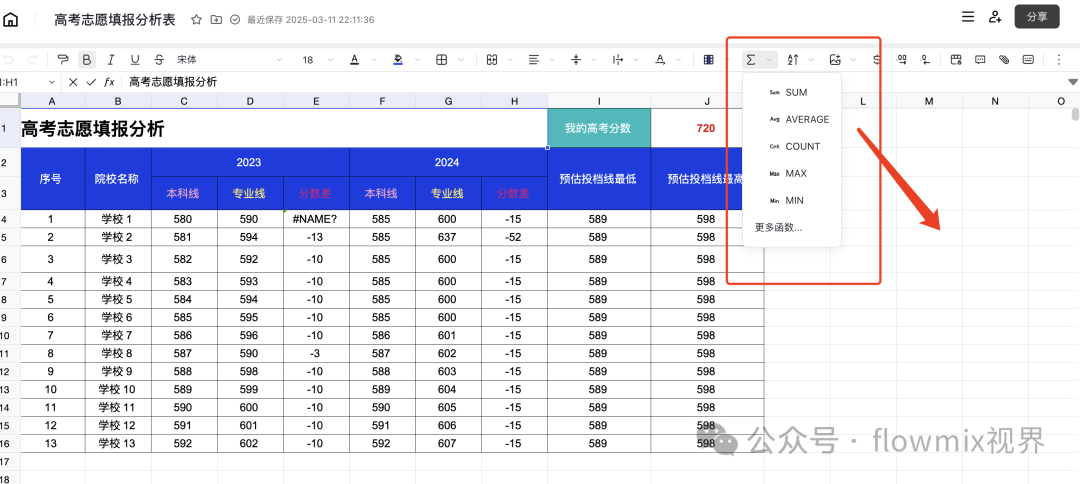Select the #NAME? error cell
This screenshot has width=1080, height=484.
(x=316, y=219)
